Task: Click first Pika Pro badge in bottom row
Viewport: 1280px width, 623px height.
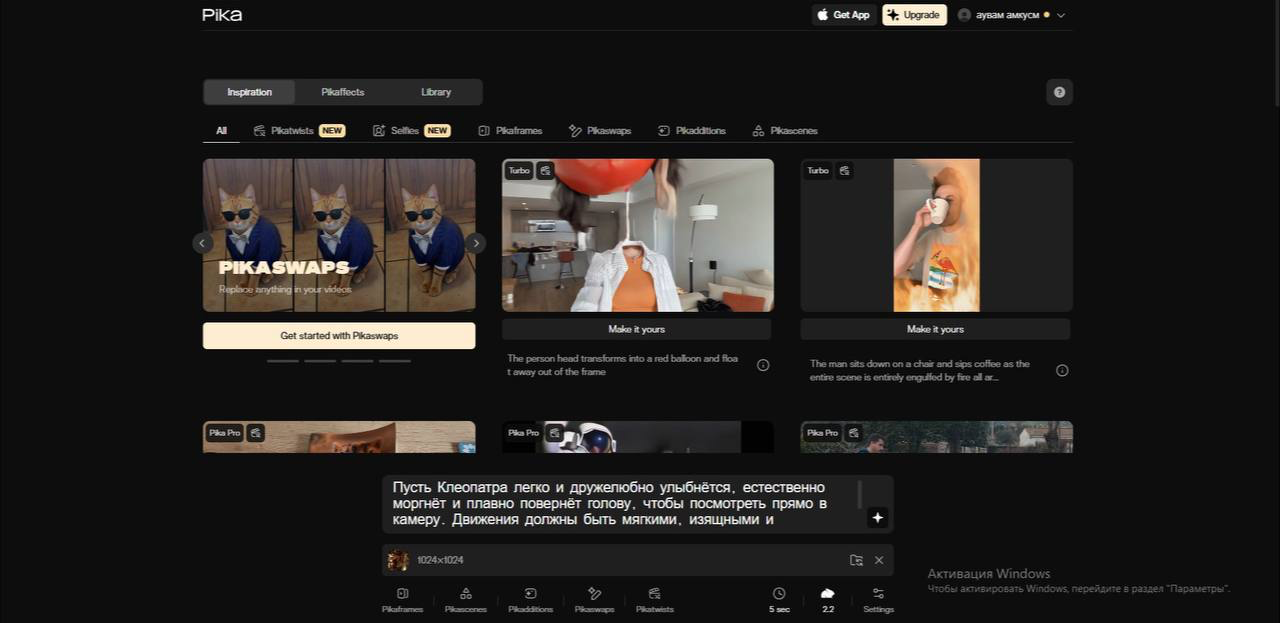Action: click(x=224, y=433)
